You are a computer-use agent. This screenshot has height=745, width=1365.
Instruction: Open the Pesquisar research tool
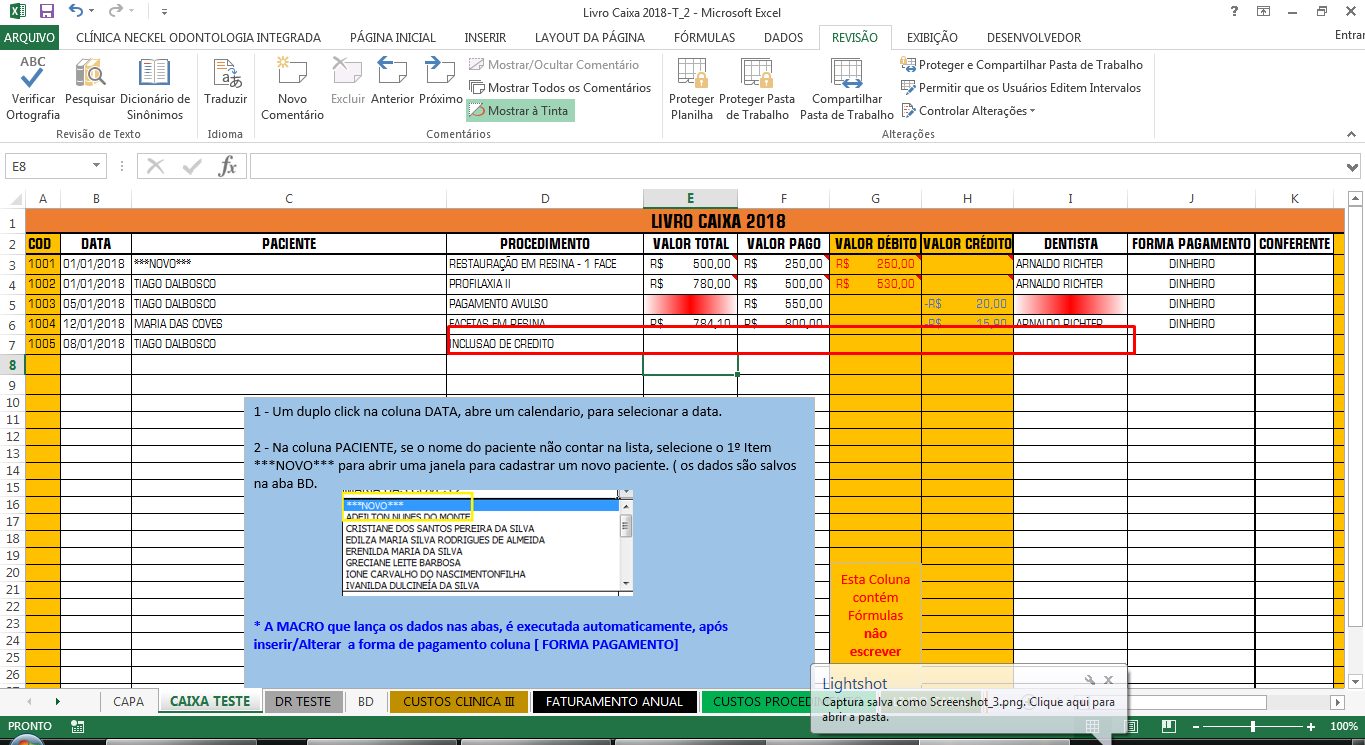90,81
